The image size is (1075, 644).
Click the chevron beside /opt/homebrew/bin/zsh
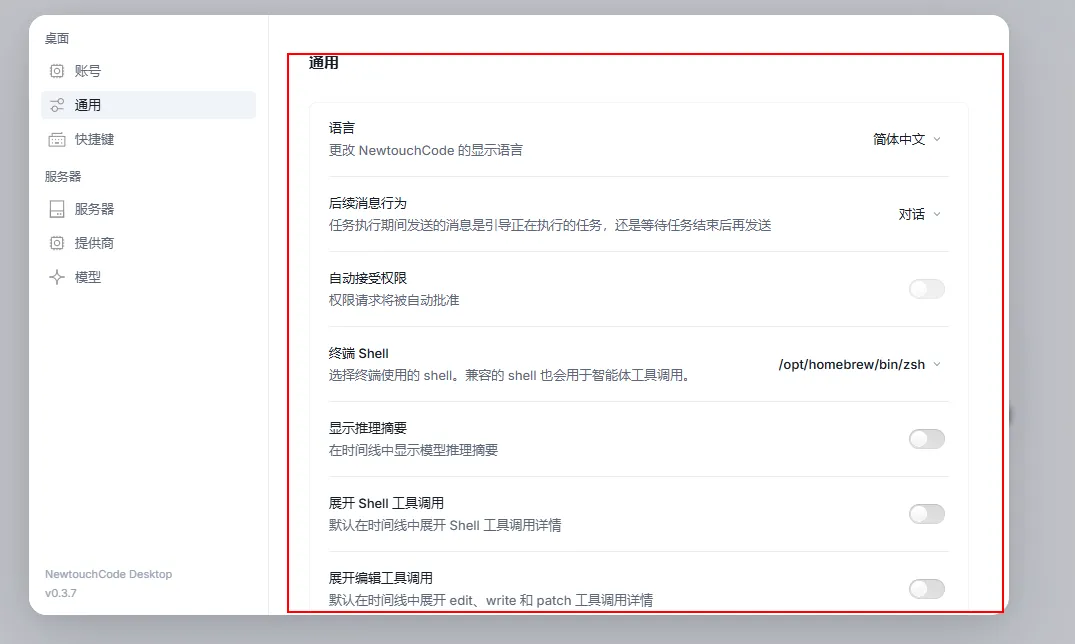coord(937,364)
